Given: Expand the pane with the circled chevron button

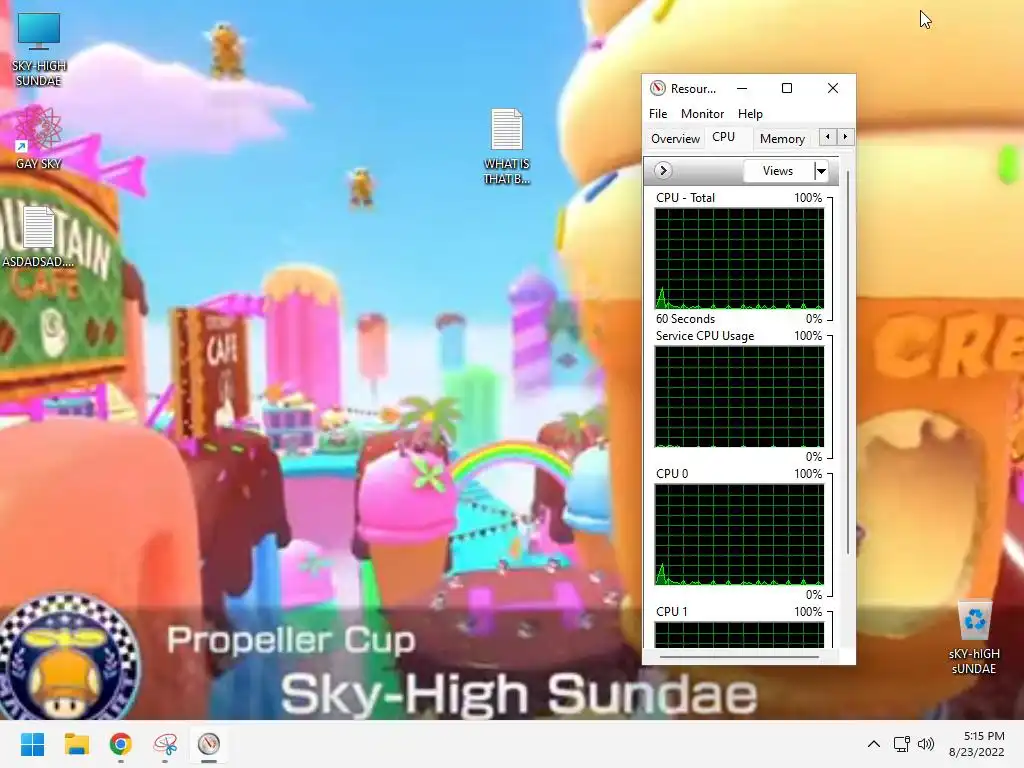Looking at the screenshot, I should coord(663,170).
